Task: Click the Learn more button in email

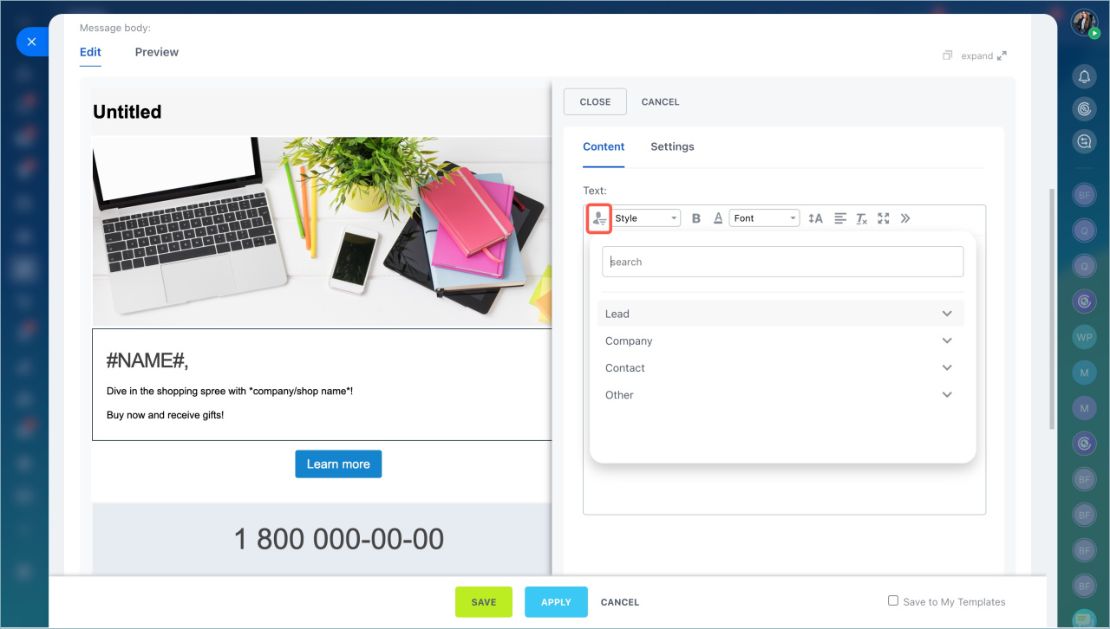Action: click(338, 464)
